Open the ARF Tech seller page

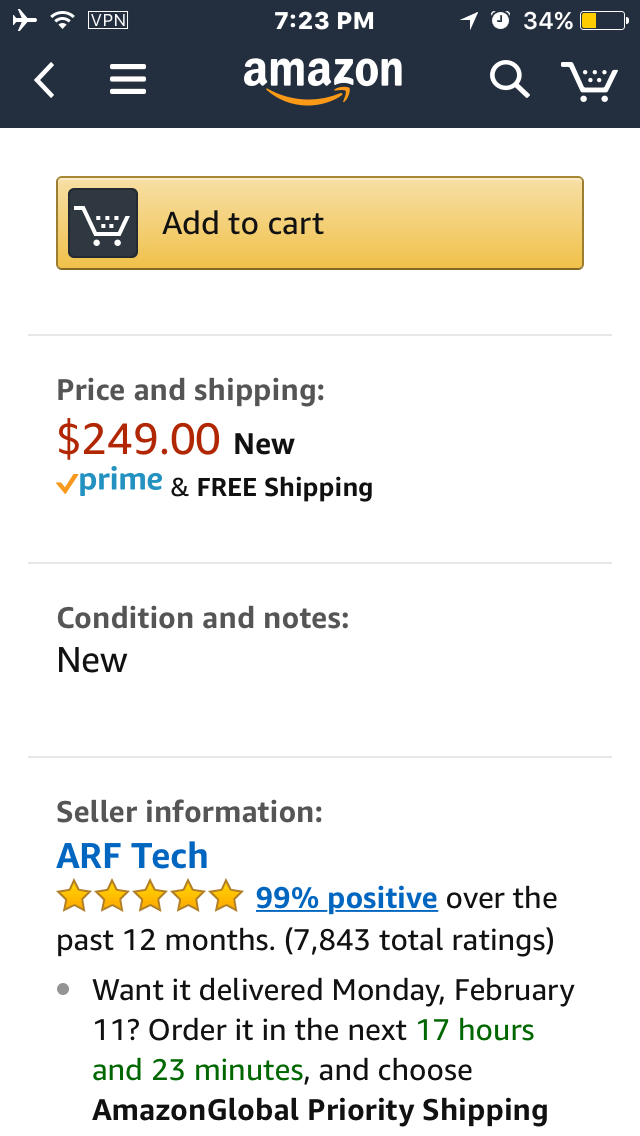(132, 856)
